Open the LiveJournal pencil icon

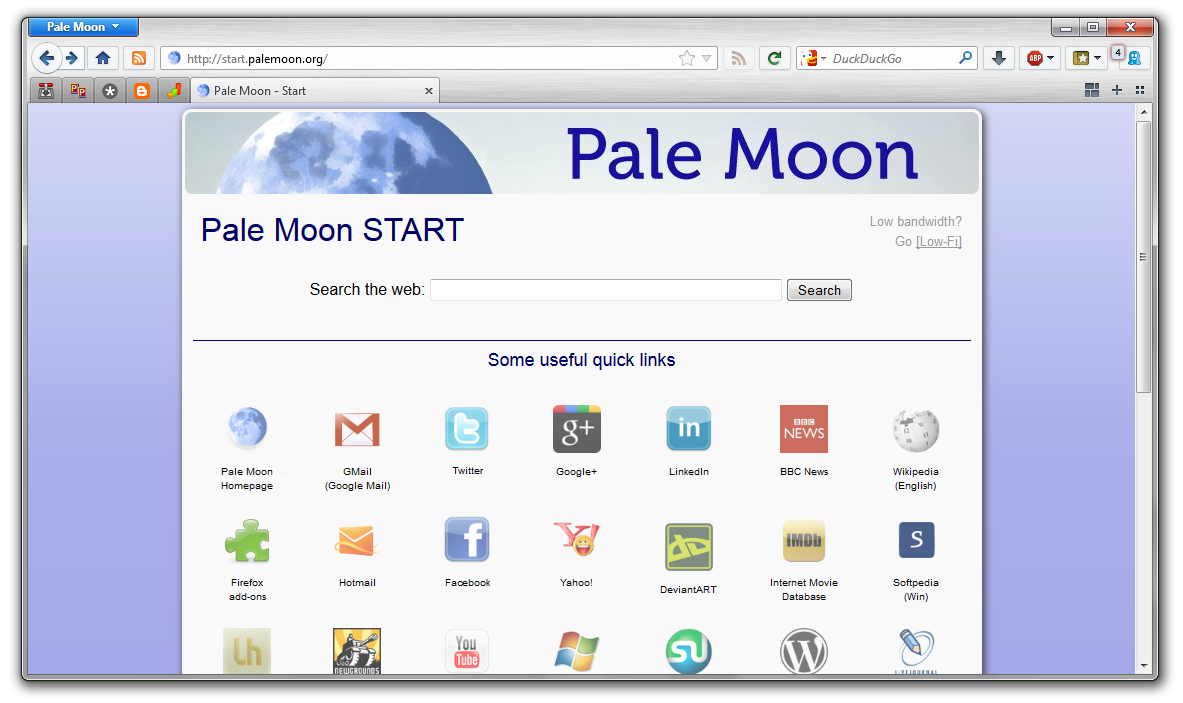tap(916, 651)
